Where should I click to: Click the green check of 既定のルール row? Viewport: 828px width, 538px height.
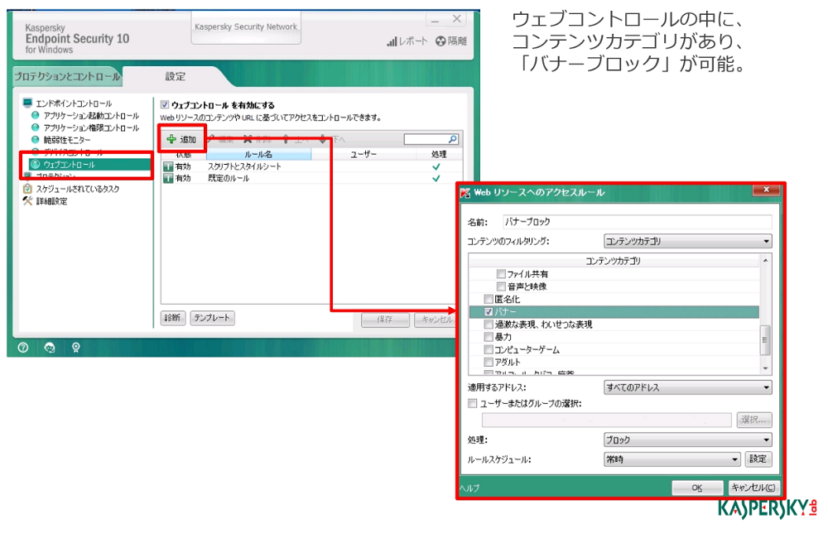point(436,178)
